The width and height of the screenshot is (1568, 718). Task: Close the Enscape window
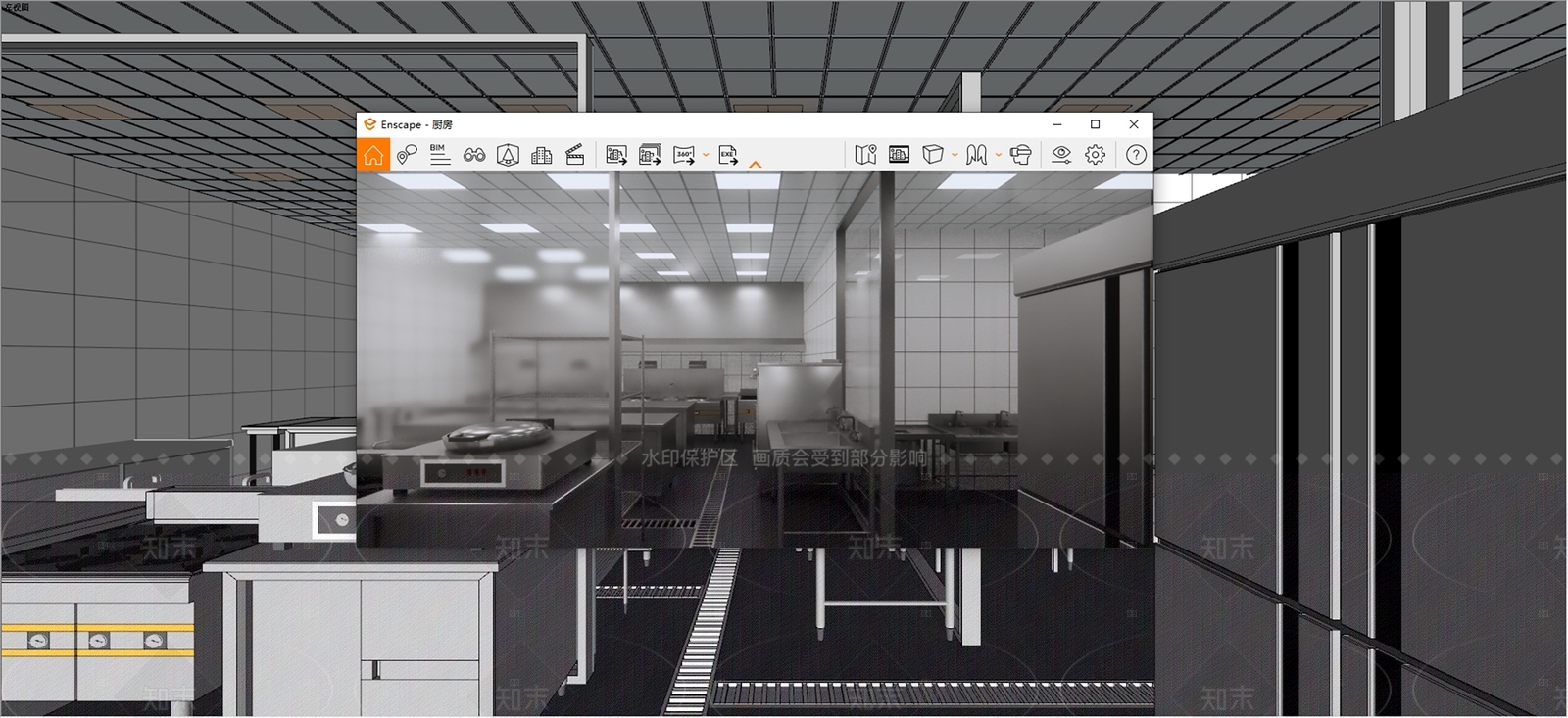click(x=1134, y=124)
